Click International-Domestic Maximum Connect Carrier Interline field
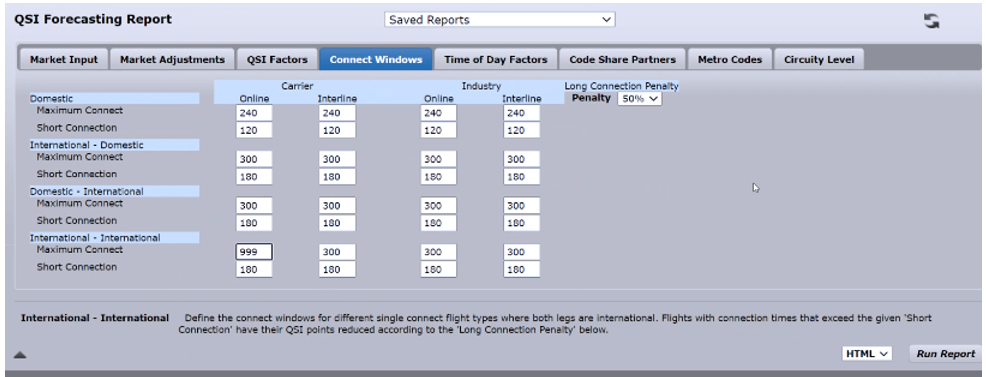Screen dimensions: 986x377 [337, 160]
